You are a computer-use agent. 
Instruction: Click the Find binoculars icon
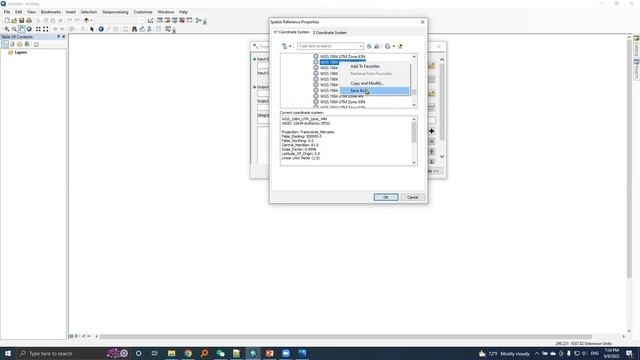click(x=134, y=29)
